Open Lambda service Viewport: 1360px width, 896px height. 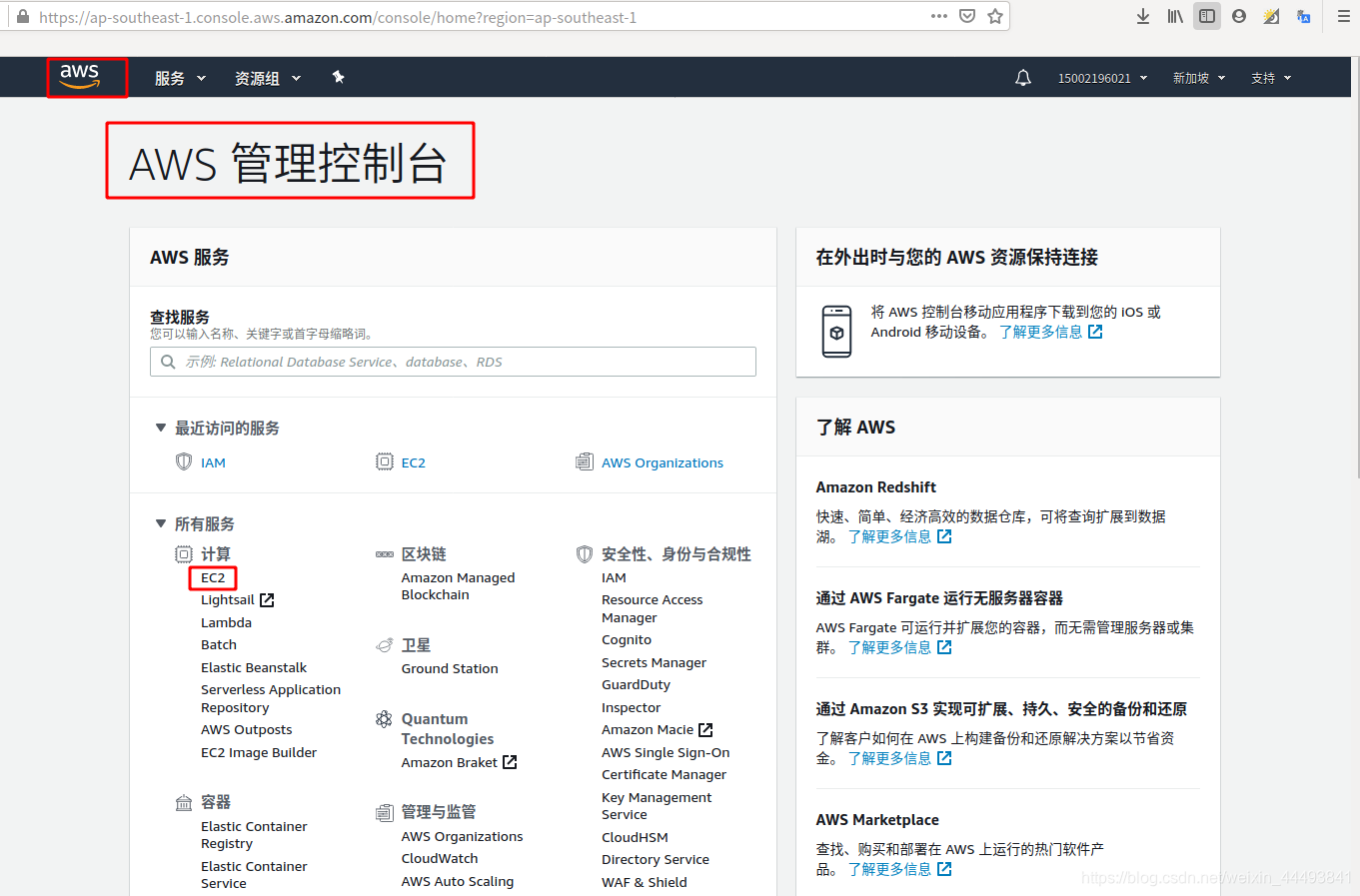click(x=226, y=622)
